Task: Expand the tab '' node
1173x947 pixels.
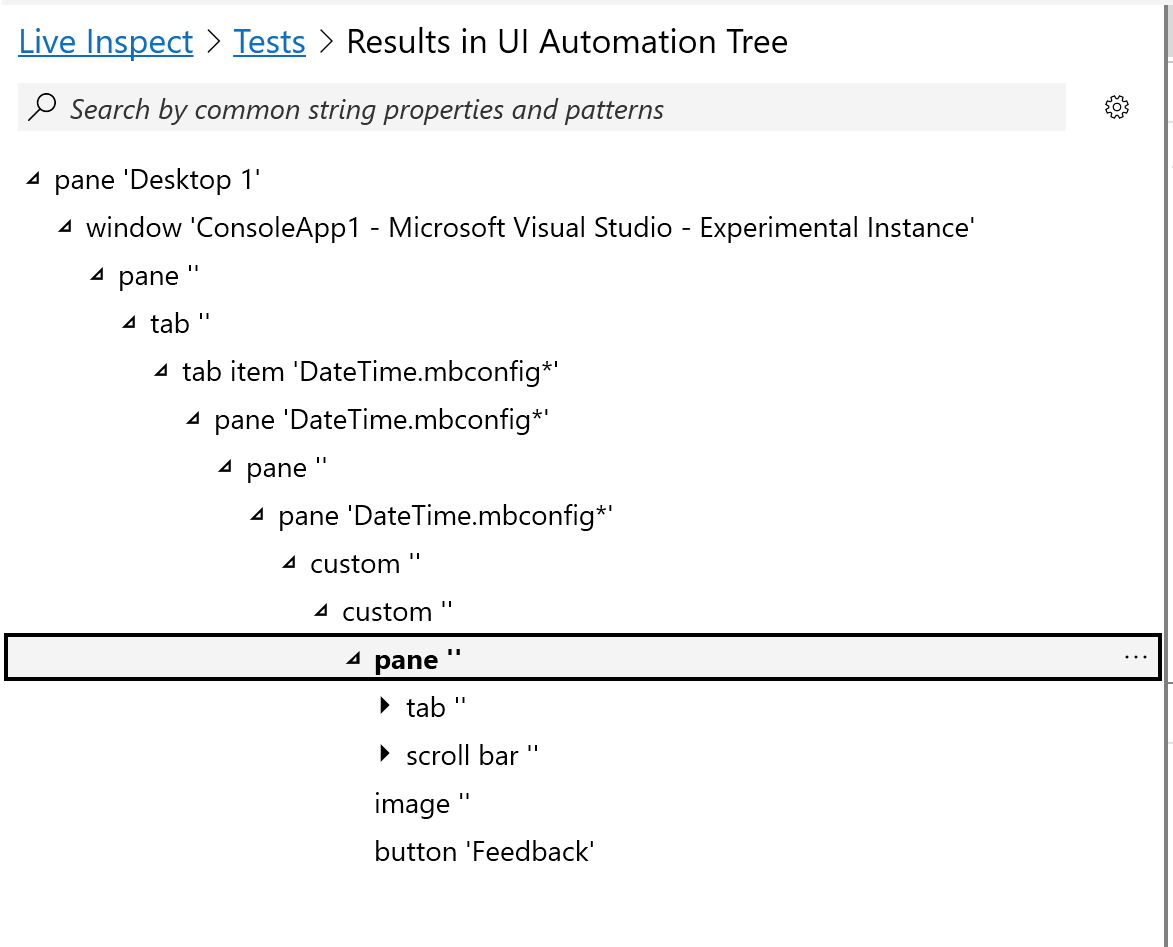Action: (x=385, y=706)
